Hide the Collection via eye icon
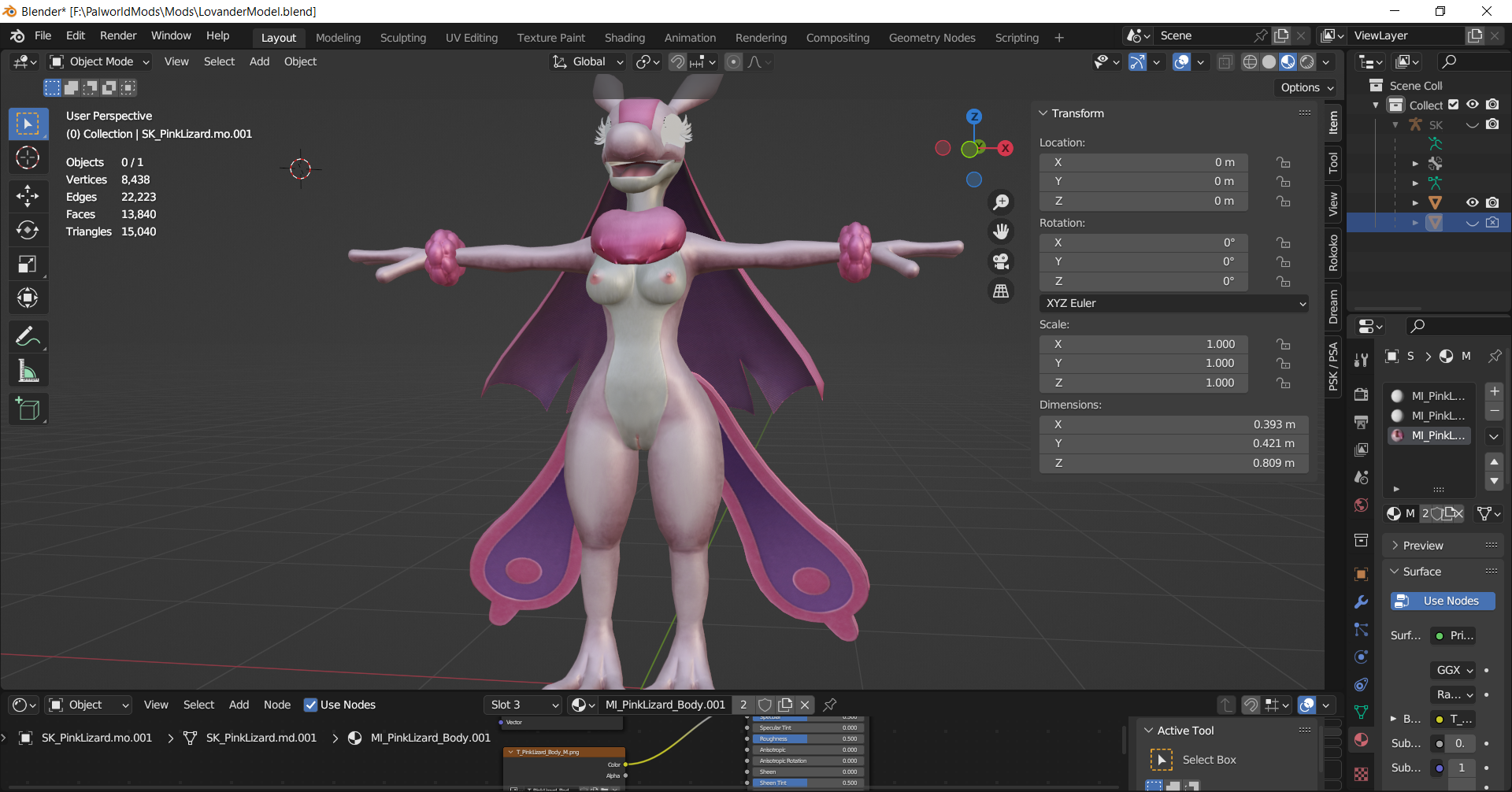Image resolution: width=1512 pixels, height=792 pixels. (x=1473, y=105)
